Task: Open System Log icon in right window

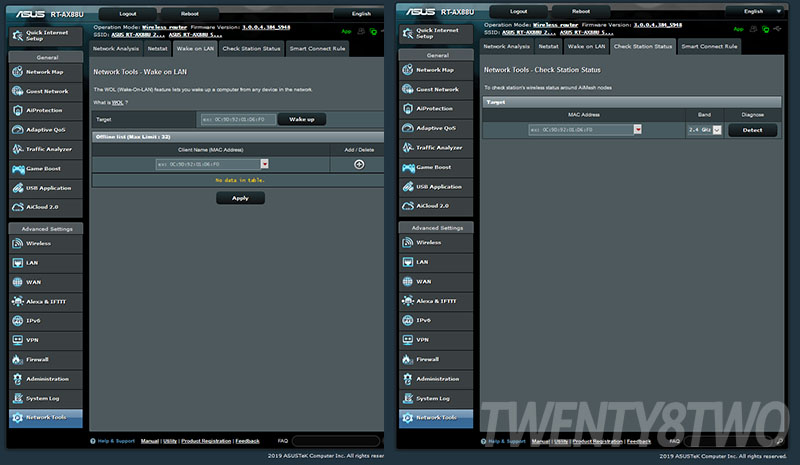Action: (x=408, y=398)
